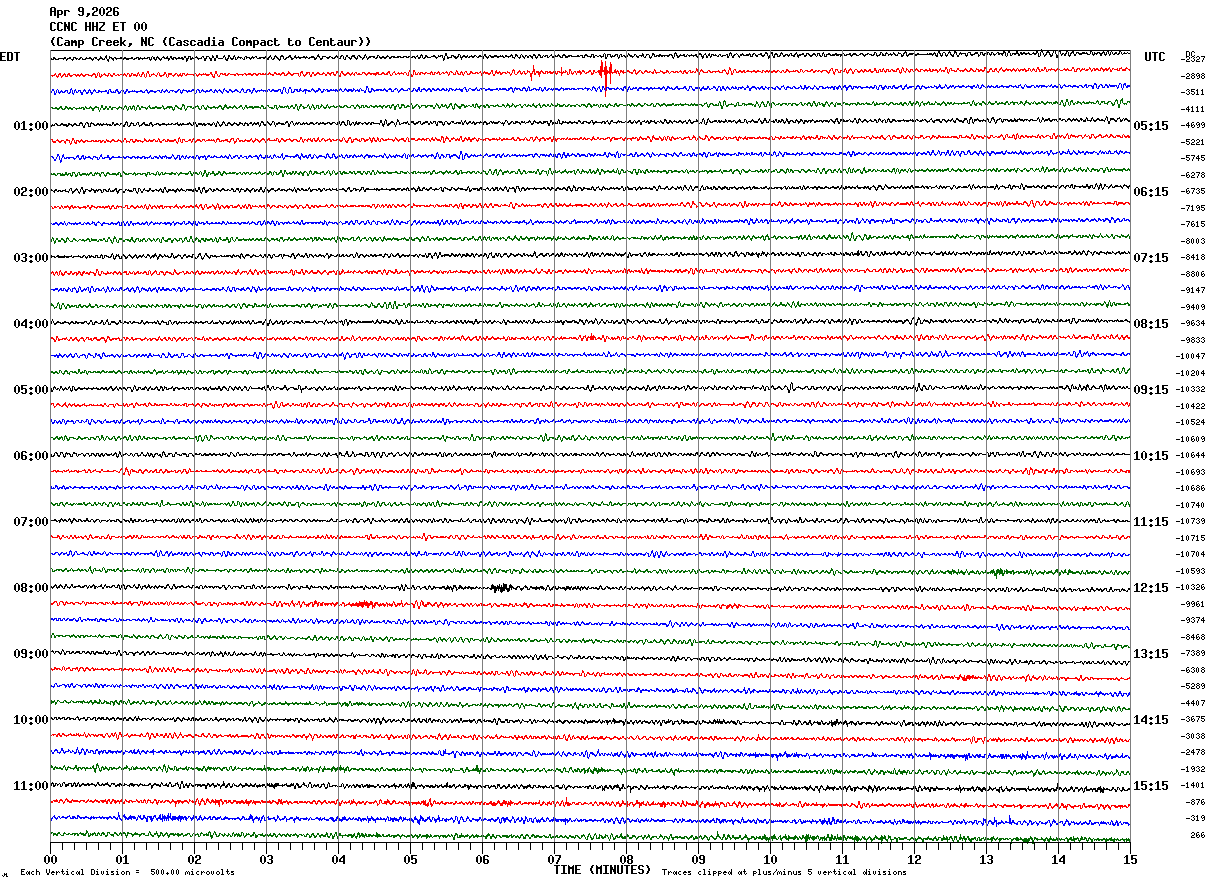
Task: Click the '03' minute axis label
Action: [266, 859]
